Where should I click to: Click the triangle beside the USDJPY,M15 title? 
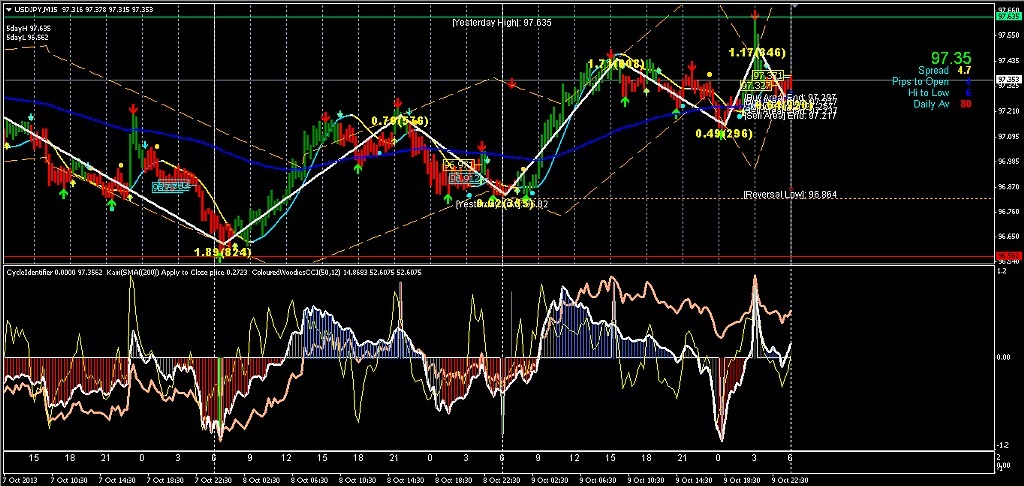7,8
